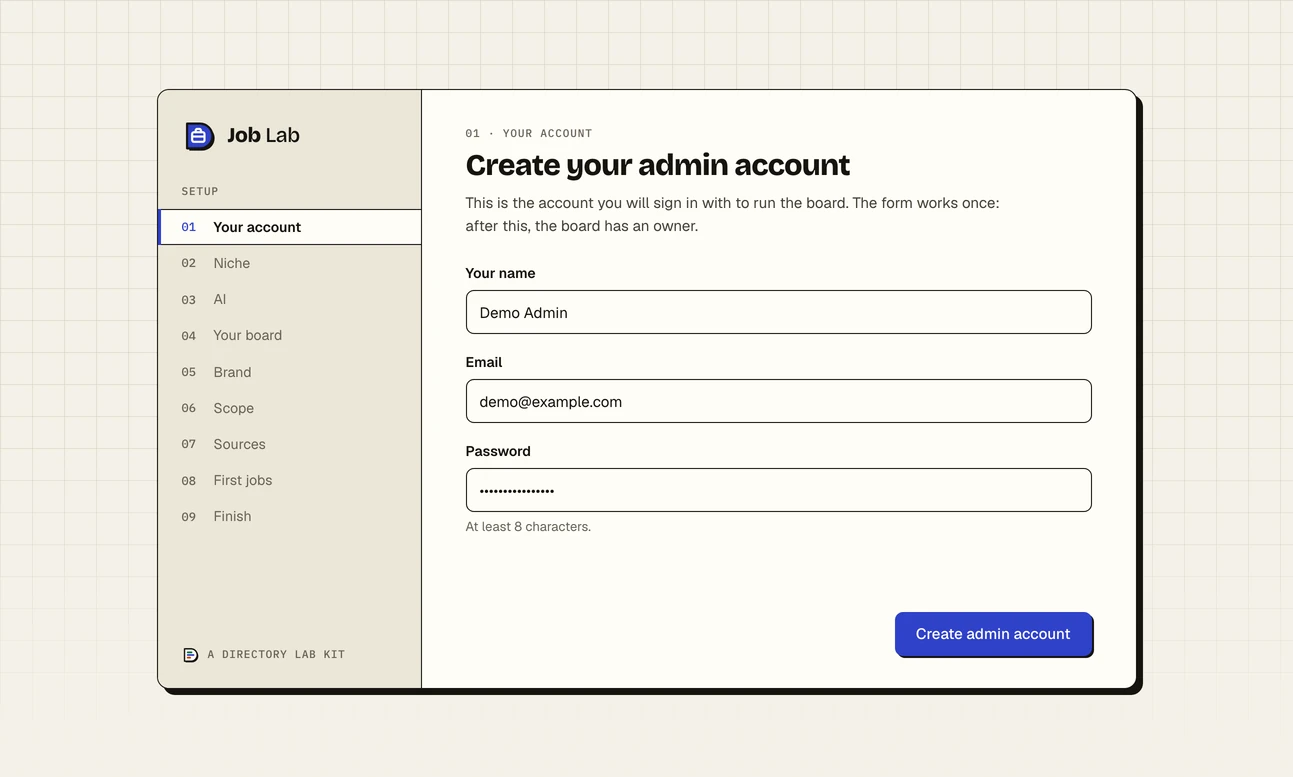Open the AI setup step
Image resolution: width=1293 pixels, height=777 pixels.
click(290, 299)
